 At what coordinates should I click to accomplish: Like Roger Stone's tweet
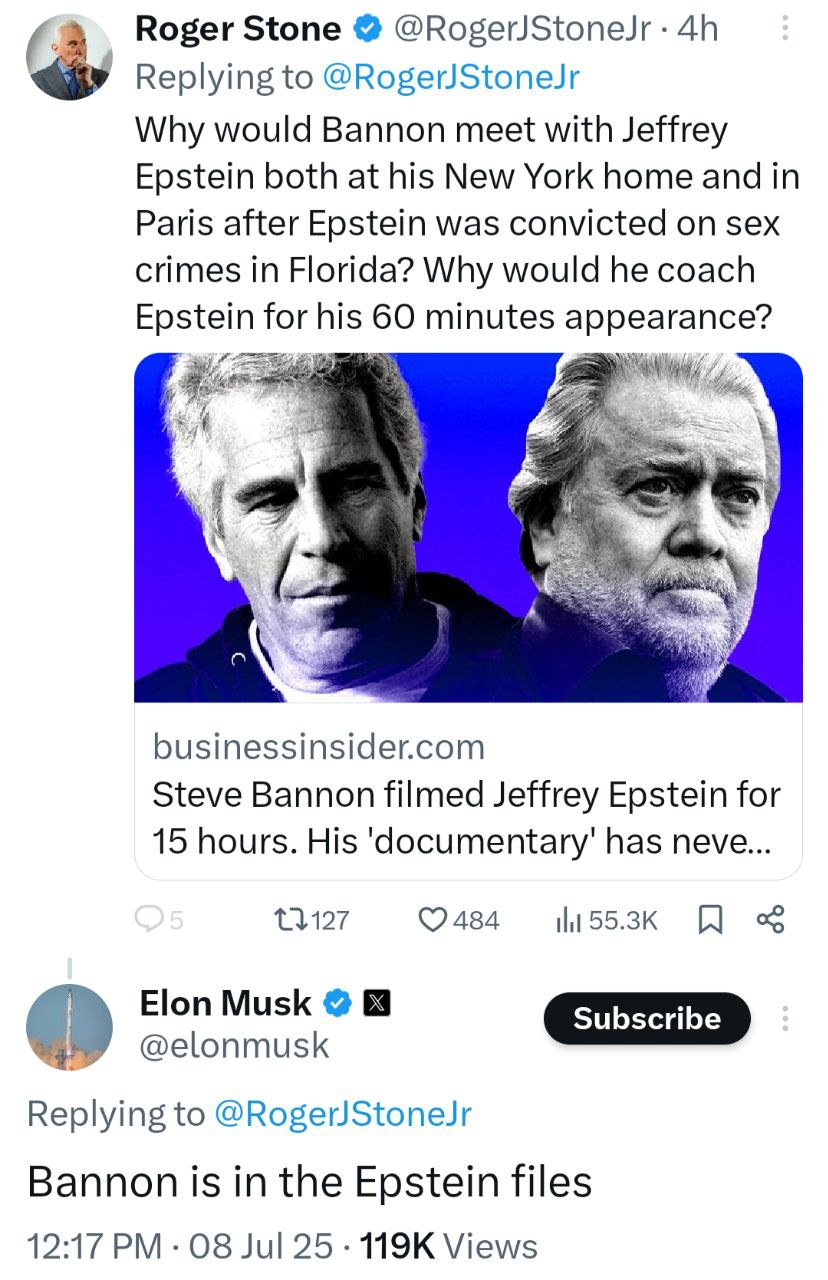click(431, 919)
